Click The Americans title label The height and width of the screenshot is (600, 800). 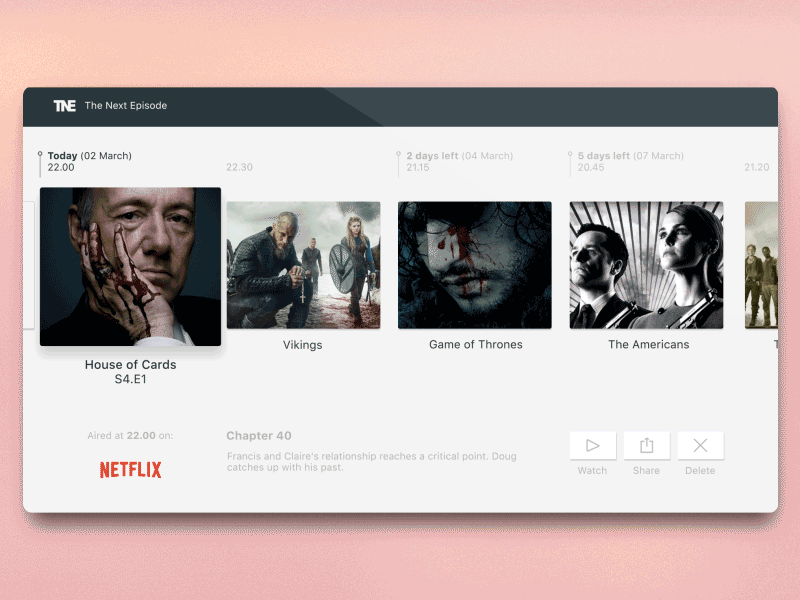[648, 344]
